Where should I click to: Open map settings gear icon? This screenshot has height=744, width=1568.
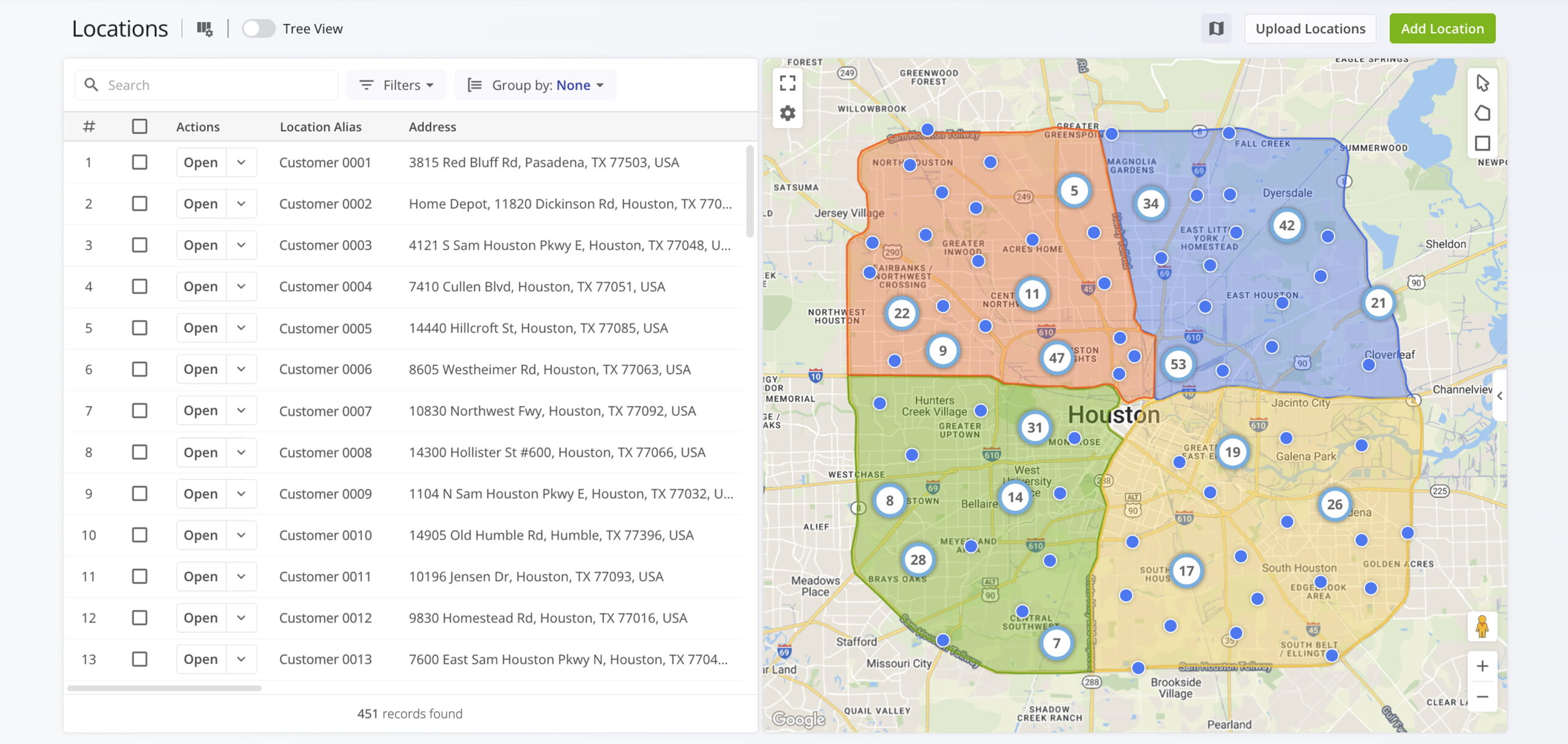pos(788,113)
